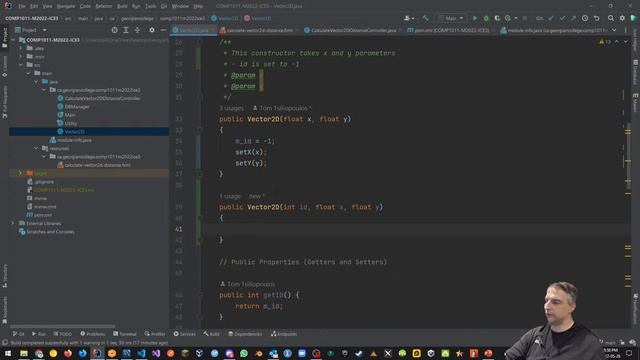The image size is (640, 360).
Task: Click the '1 usage' hint above second constructor
Action: (230, 196)
